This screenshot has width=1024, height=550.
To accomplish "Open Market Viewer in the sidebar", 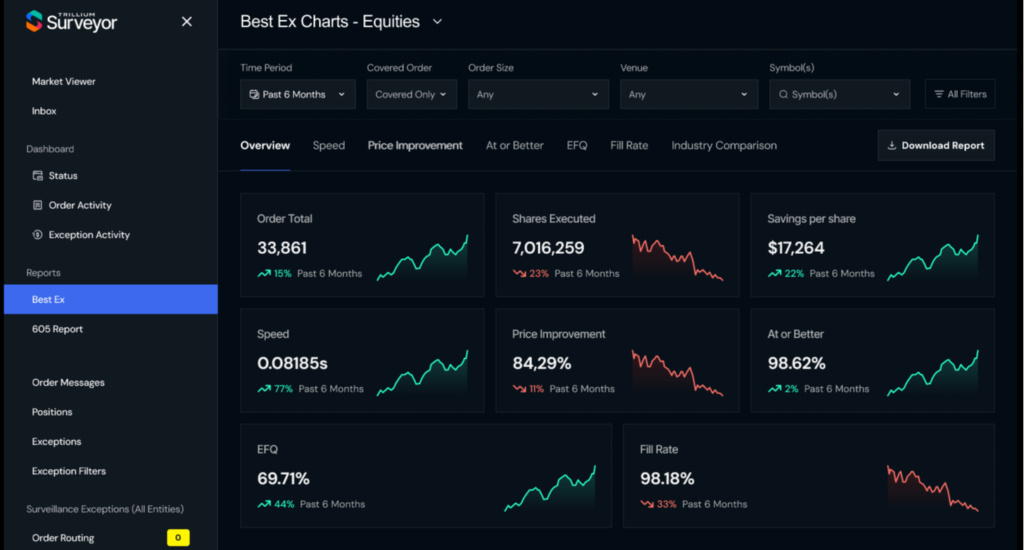I will [64, 81].
